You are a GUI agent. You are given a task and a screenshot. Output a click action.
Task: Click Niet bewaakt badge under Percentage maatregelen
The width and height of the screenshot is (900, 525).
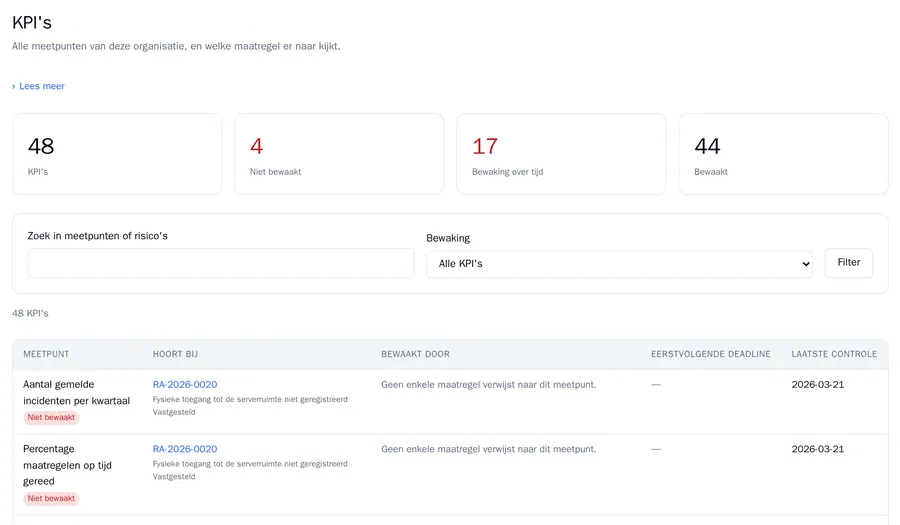(51, 499)
